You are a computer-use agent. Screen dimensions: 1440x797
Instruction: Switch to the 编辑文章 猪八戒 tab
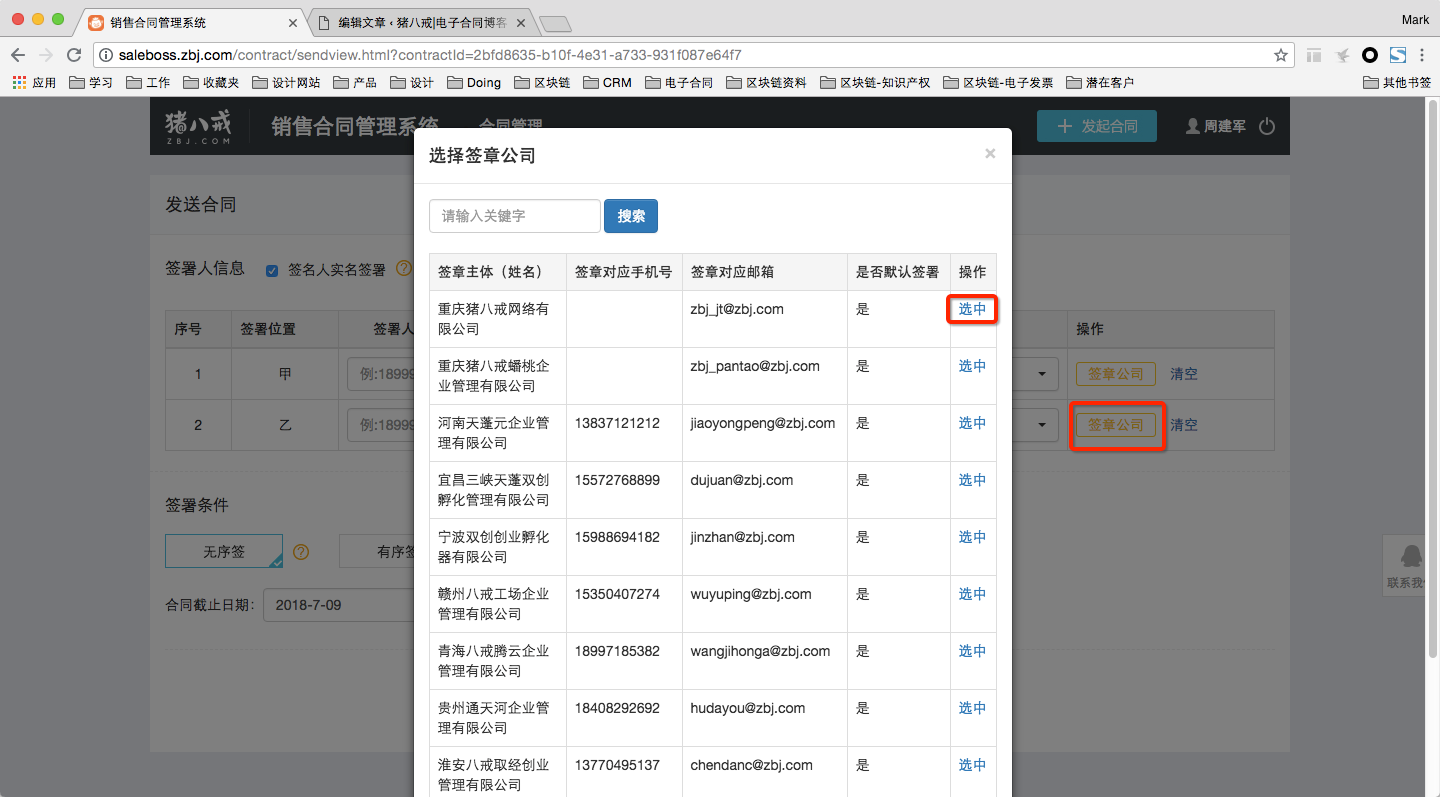pos(420,22)
